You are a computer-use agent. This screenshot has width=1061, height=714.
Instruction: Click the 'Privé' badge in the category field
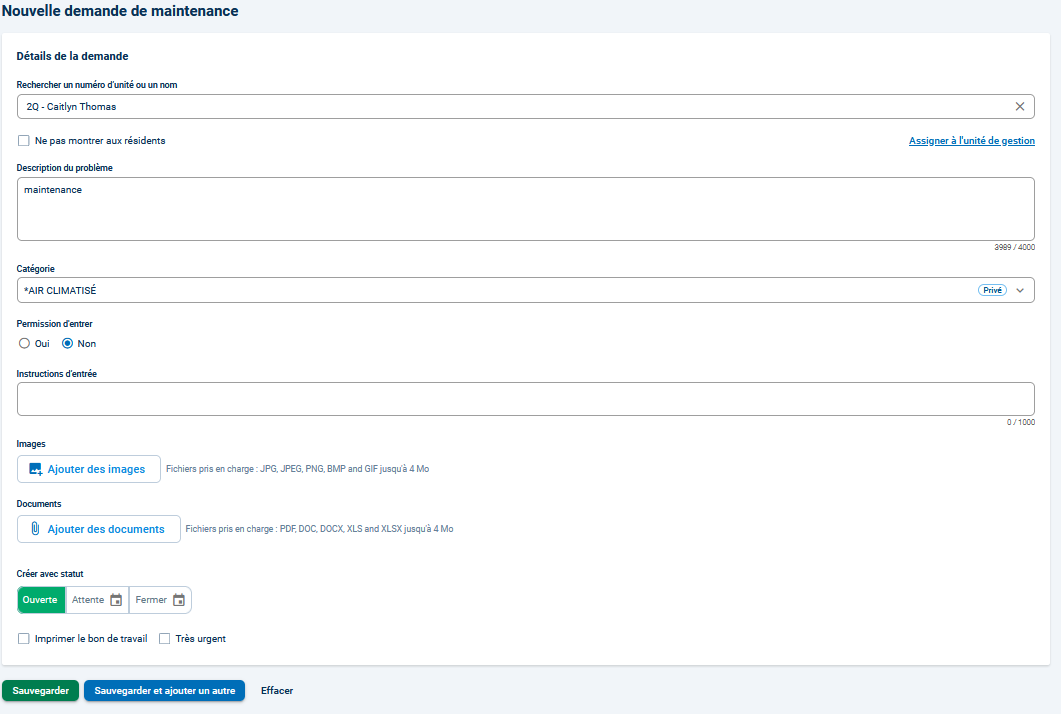[992, 290]
